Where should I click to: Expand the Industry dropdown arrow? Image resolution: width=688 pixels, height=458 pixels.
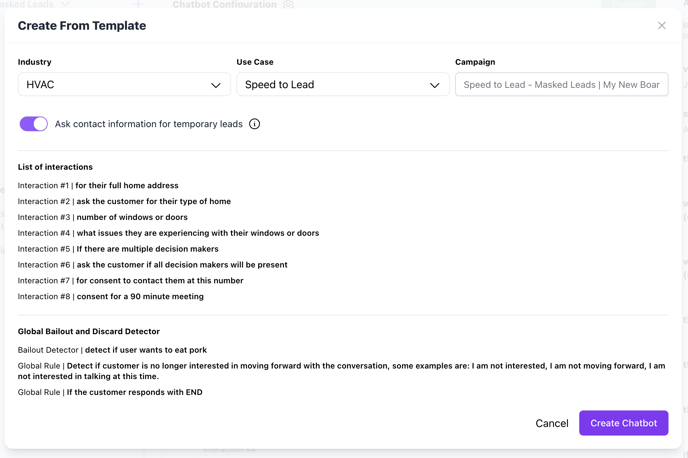[215, 85]
